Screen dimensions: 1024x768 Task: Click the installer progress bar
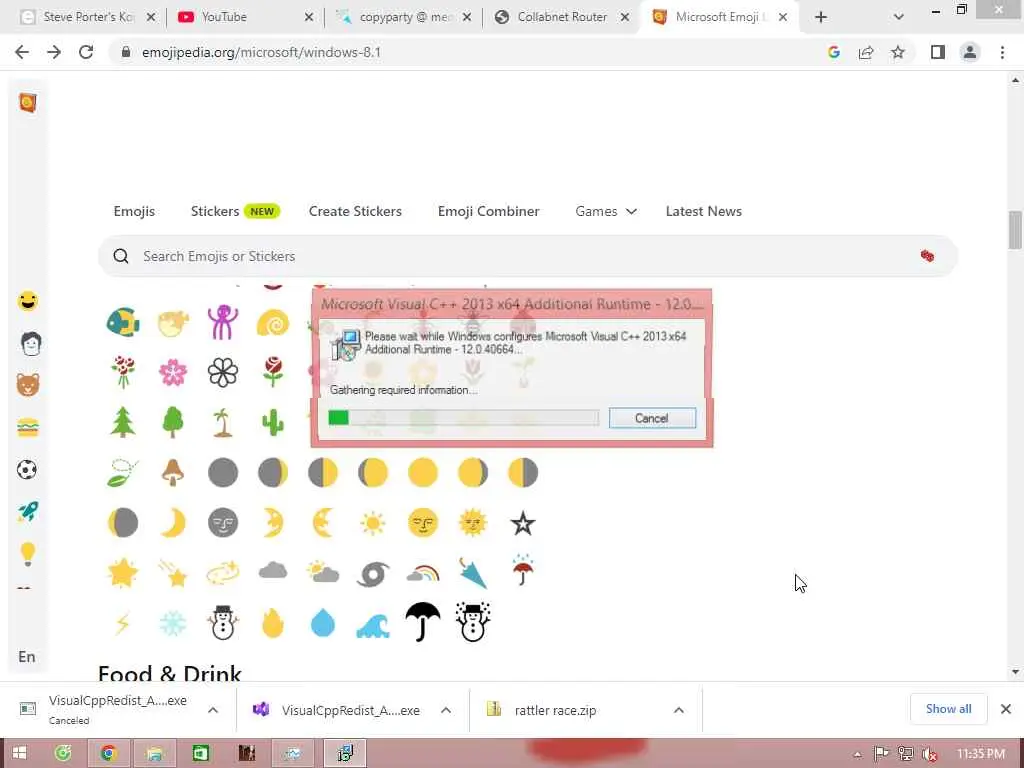pos(463,418)
